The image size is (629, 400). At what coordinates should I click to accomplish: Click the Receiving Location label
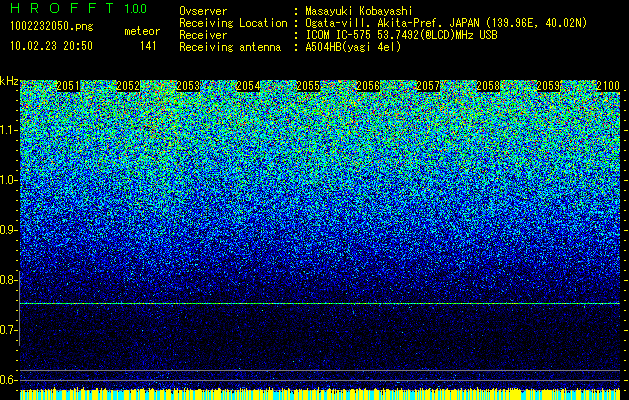coord(233,23)
